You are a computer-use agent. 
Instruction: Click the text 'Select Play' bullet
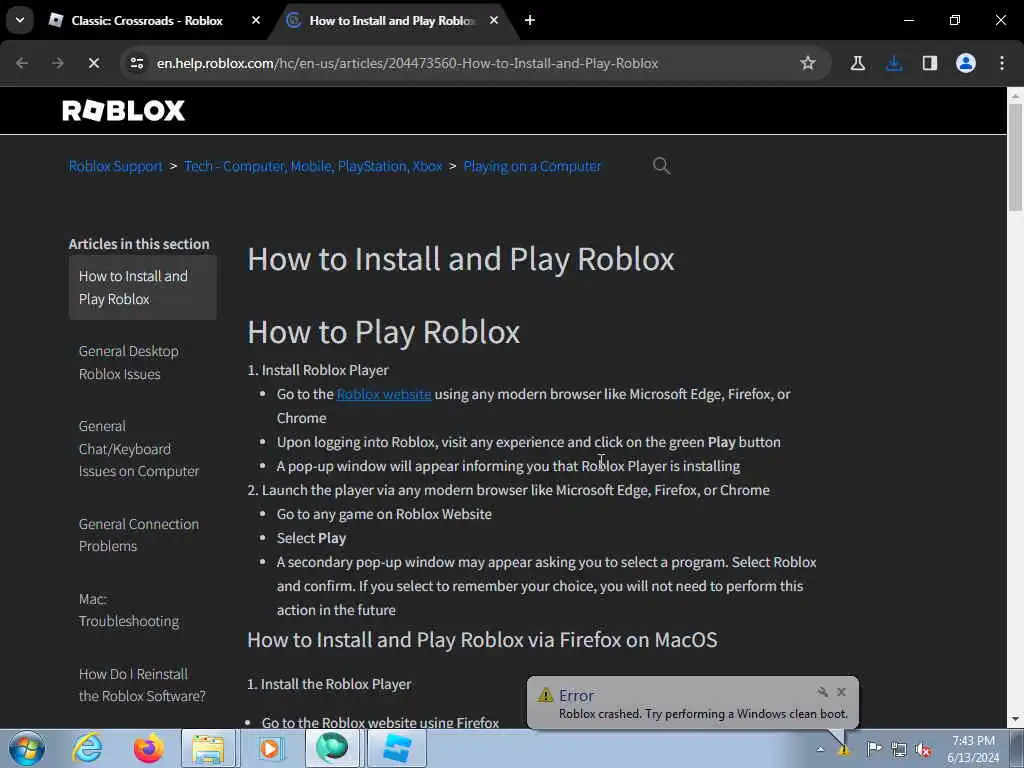(311, 538)
